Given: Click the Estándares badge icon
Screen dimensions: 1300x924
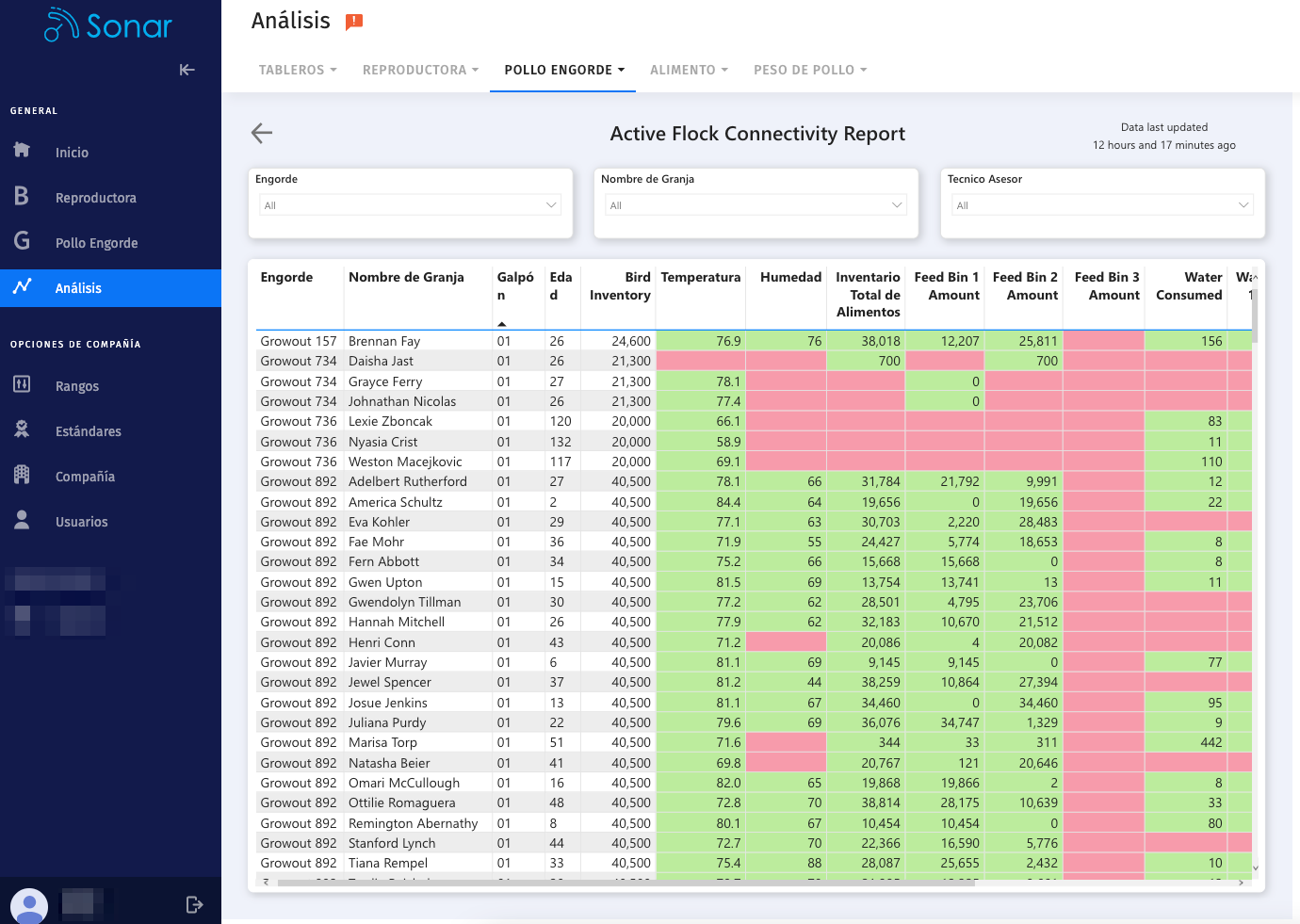Looking at the screenshot, I should pos(22,430).
